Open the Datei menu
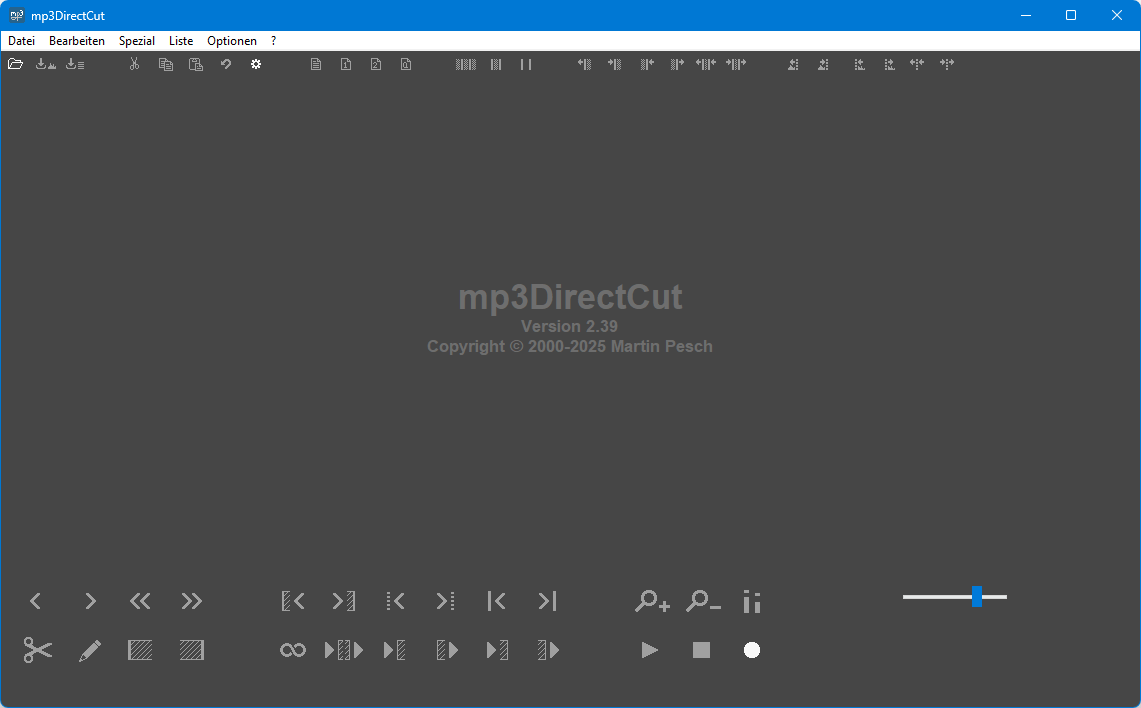Viewport: 1141px width, 708px height. (21, 41)
